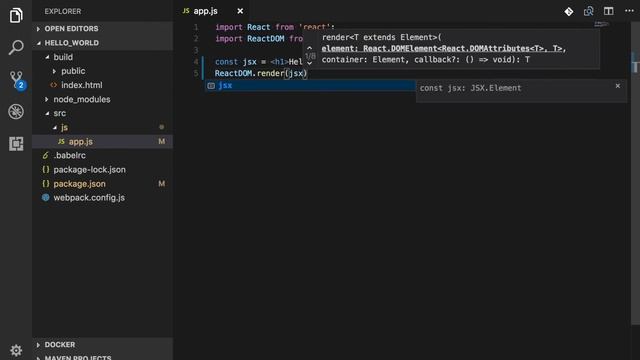Collapse the HELLO_WORLD workspace section
640x360 pixels.
102,43
